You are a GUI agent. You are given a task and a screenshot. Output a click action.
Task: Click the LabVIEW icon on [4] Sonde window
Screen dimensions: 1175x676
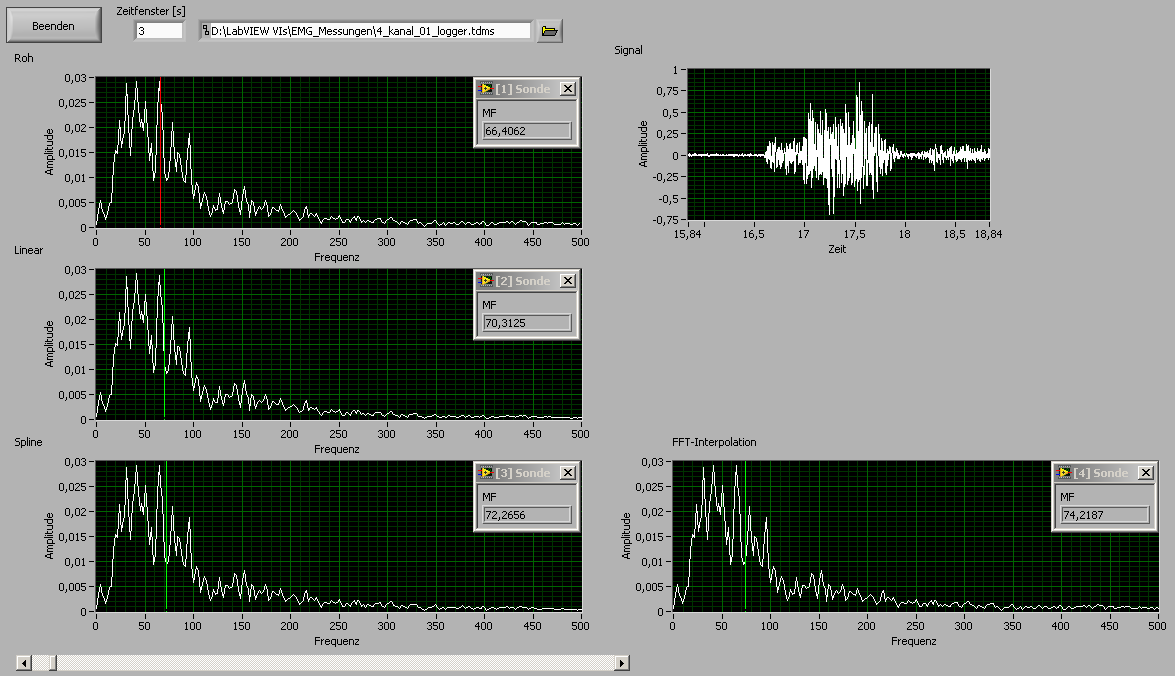[x=1064, y=473]
